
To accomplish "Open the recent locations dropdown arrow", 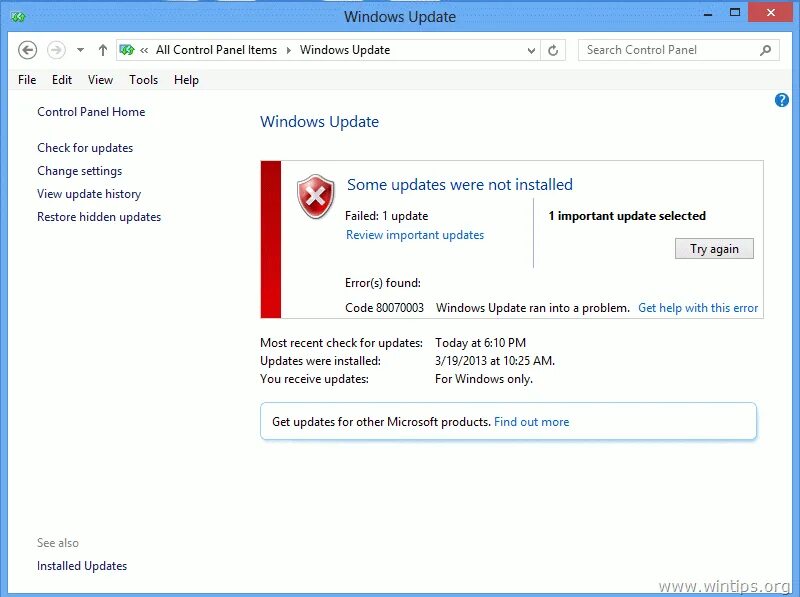I will [x=80, y=50].
